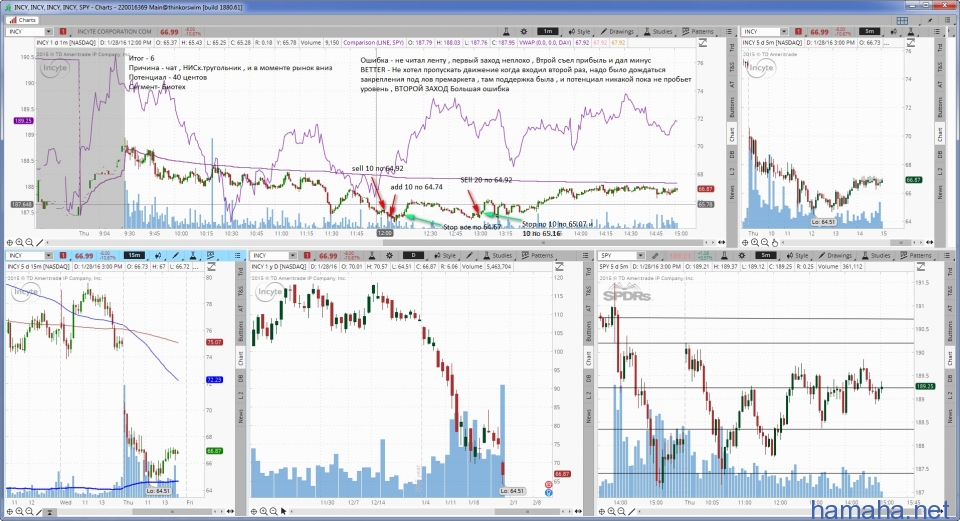
Task: Open AT side tab on top-left chart
Action: [732, 84]
